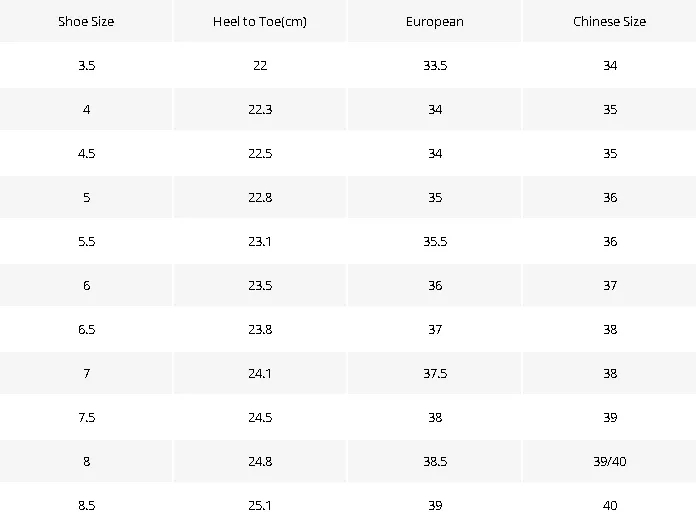Viewport: 696px width, 527px height.
Task: Click the Shoe Size column header
Action: (86, 21)
